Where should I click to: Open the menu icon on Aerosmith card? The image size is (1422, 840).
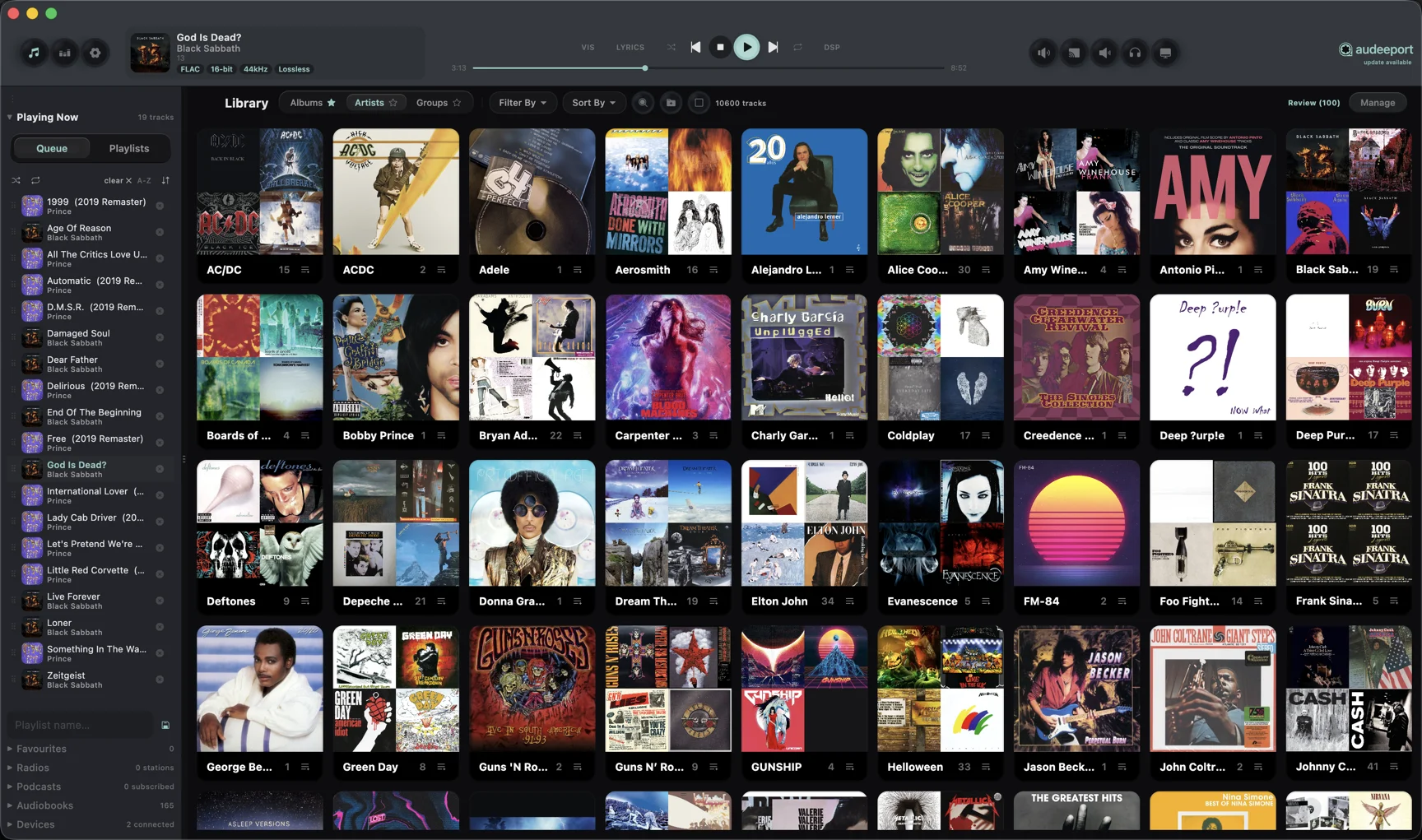coord(713,270)
